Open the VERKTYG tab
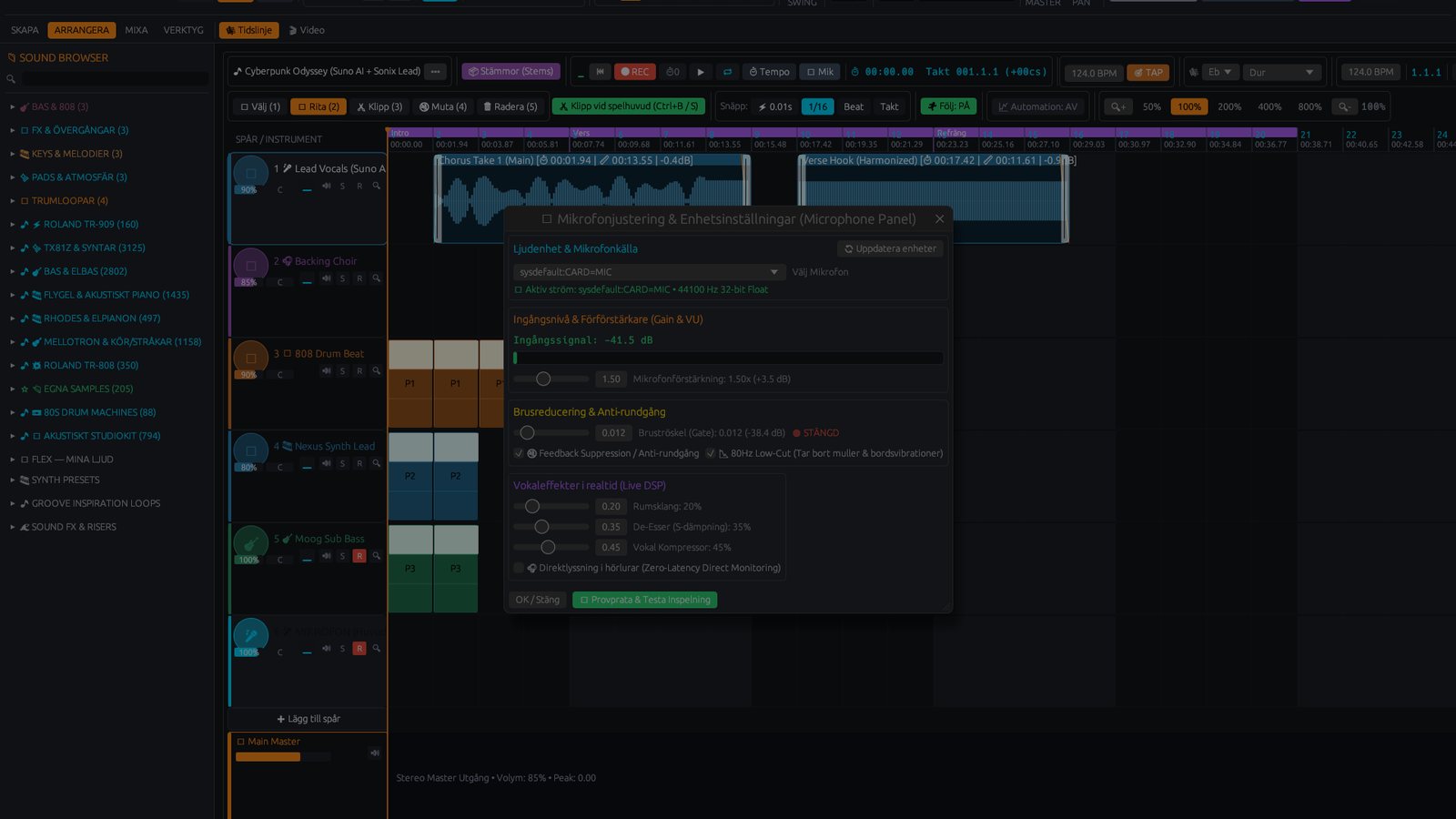This screenshot has height=819, width=1456. [x=184, y=30]
